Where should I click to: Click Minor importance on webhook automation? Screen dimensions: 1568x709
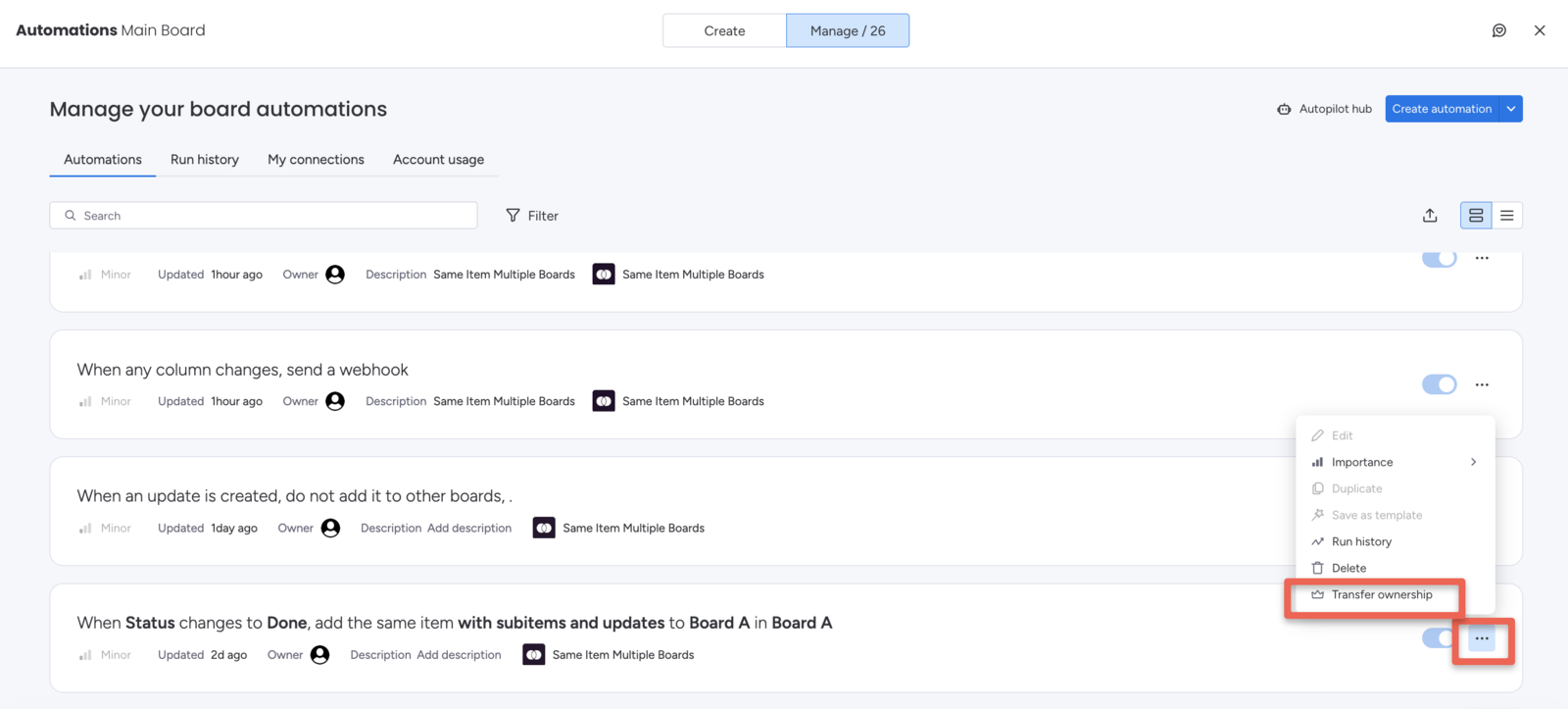[105, 401]
